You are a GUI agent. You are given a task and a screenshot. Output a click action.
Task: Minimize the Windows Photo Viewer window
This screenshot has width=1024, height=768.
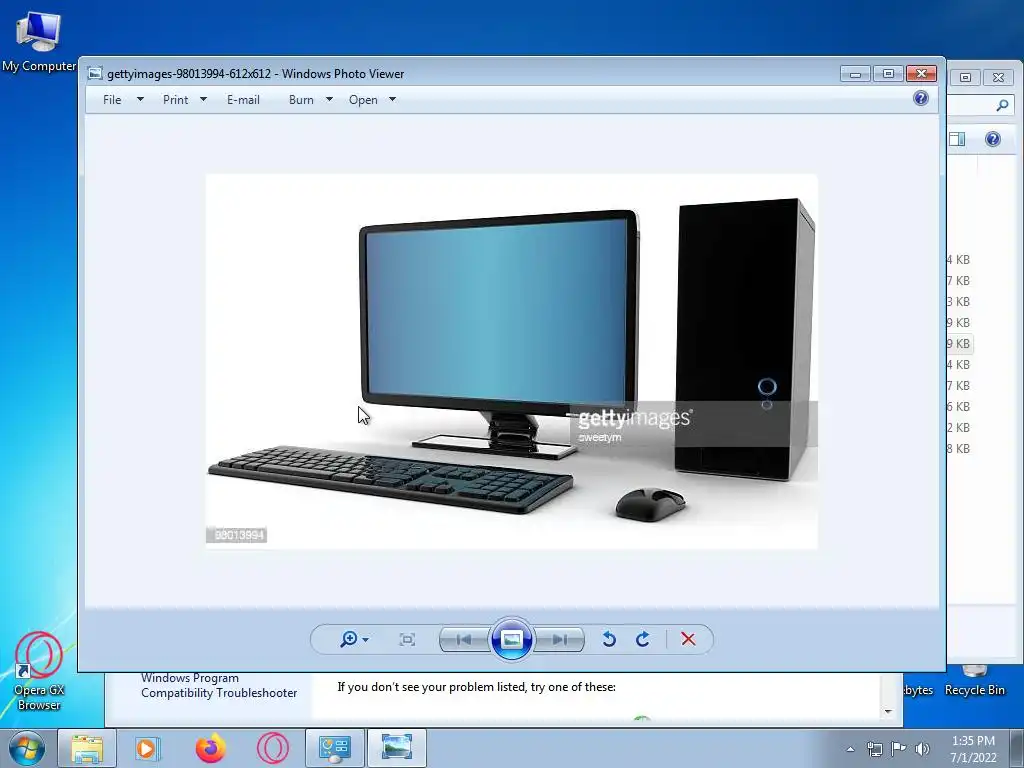855,74
